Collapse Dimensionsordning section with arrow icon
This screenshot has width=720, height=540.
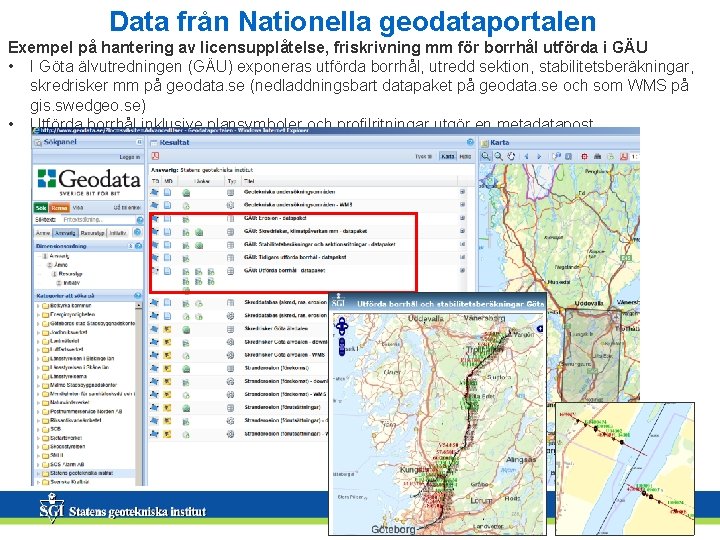point(130,246)
